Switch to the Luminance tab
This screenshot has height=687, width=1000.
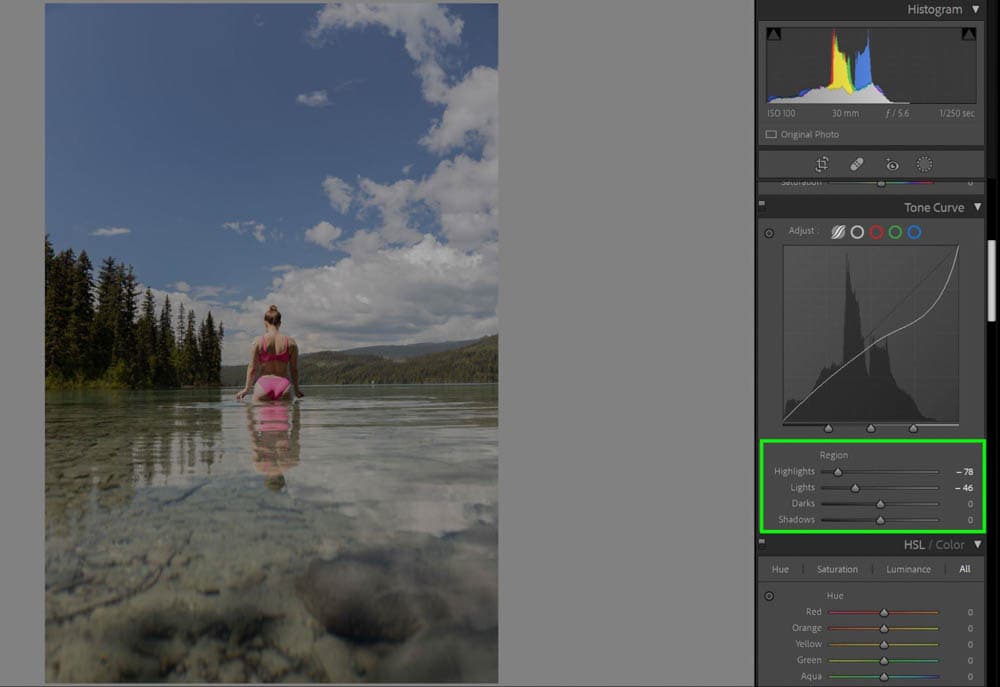908,569
